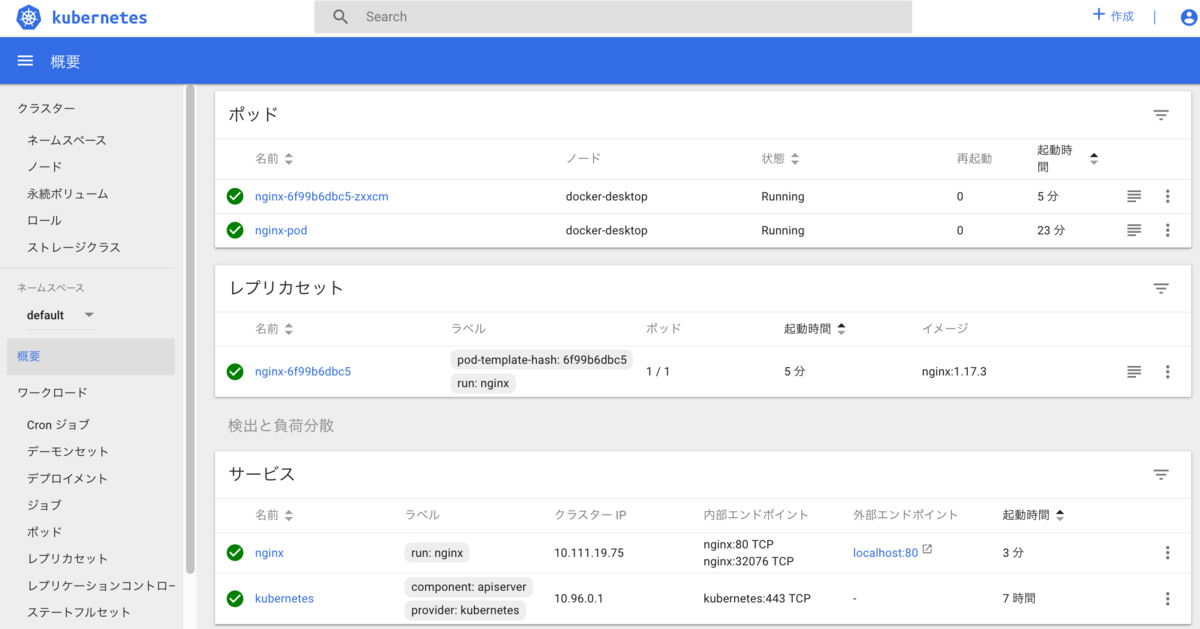Viewport: 1200px width, 629px height.
Task: Open デーモンセット in the sidebar
Action: pyautogui.click(x=68, y=452)
